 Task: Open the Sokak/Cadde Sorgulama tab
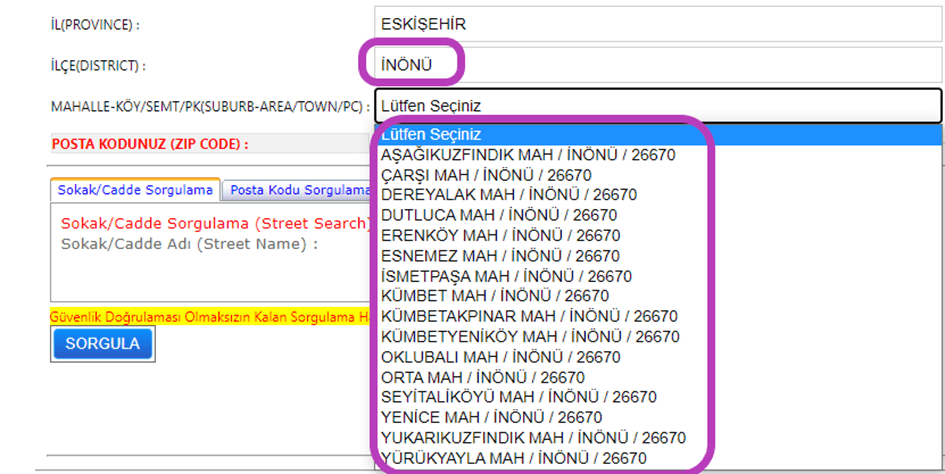pos(135,189)
